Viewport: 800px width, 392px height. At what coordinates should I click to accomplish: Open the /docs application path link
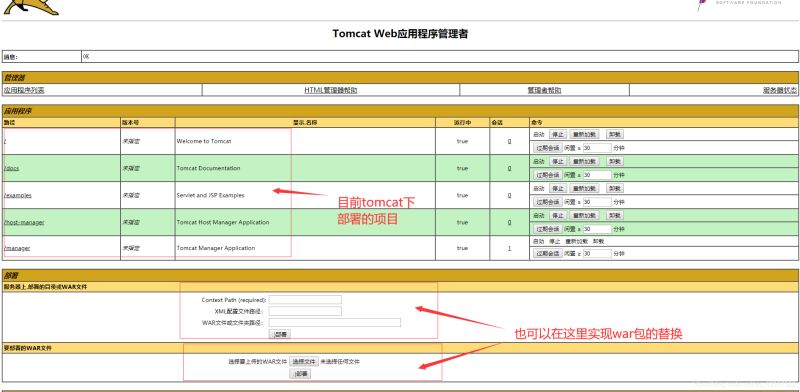pyautogui.click(x=11, y=168)
